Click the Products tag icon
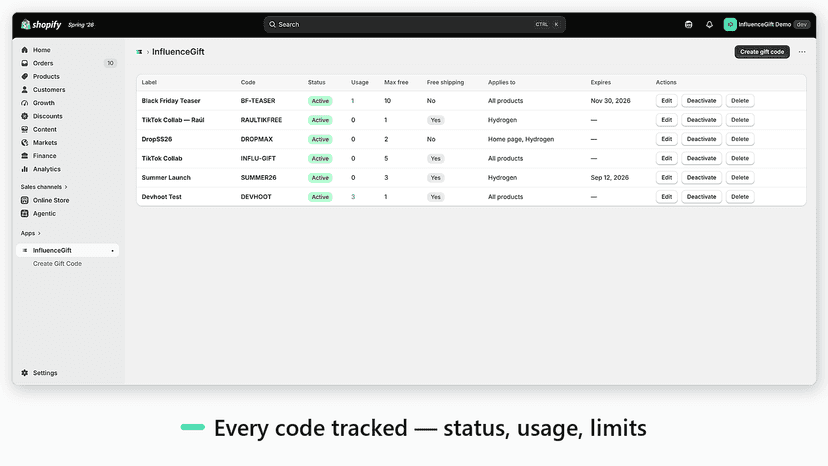This screenshot has height=466, width=828. 24,76
